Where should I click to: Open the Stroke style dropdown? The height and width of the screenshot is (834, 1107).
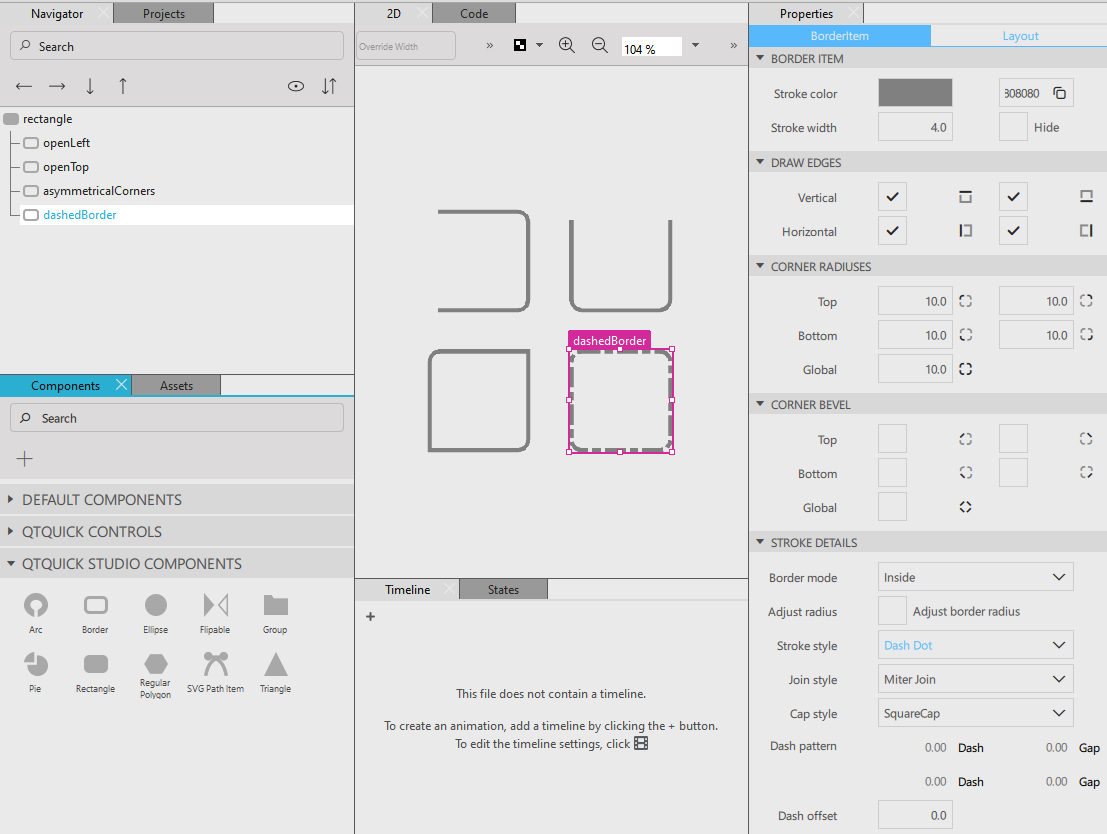[x=975, y=645]
